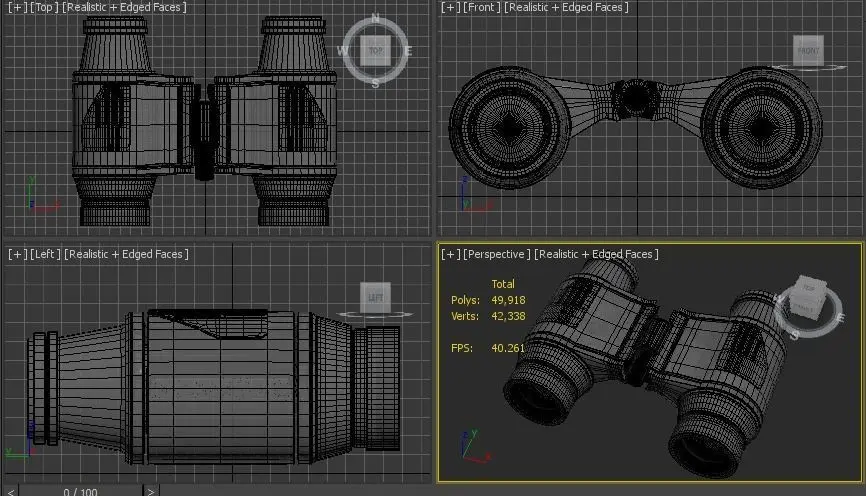Select the binoculars model in Left viewport
Screen dimensions: 866x496
click(x=214, y=387)
